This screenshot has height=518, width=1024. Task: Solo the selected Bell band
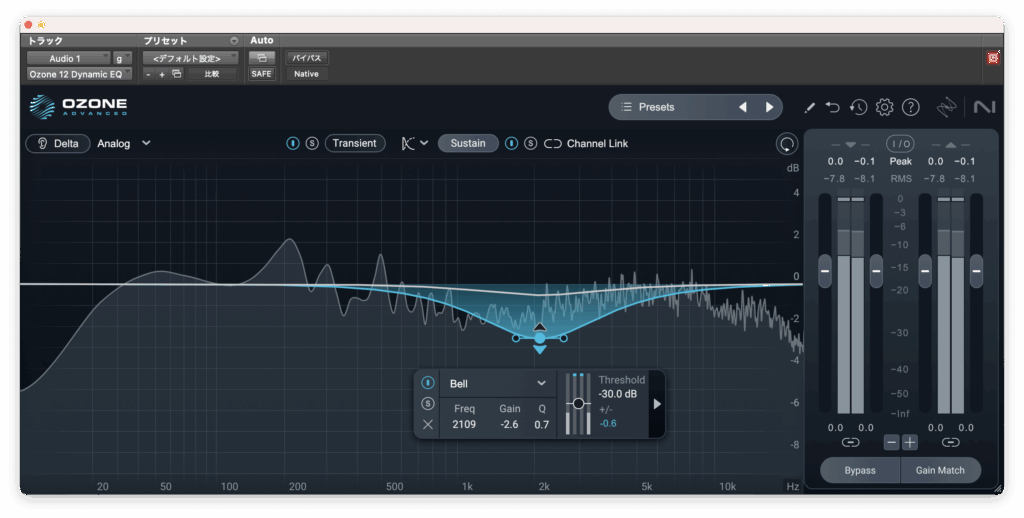tap(428, 404)
